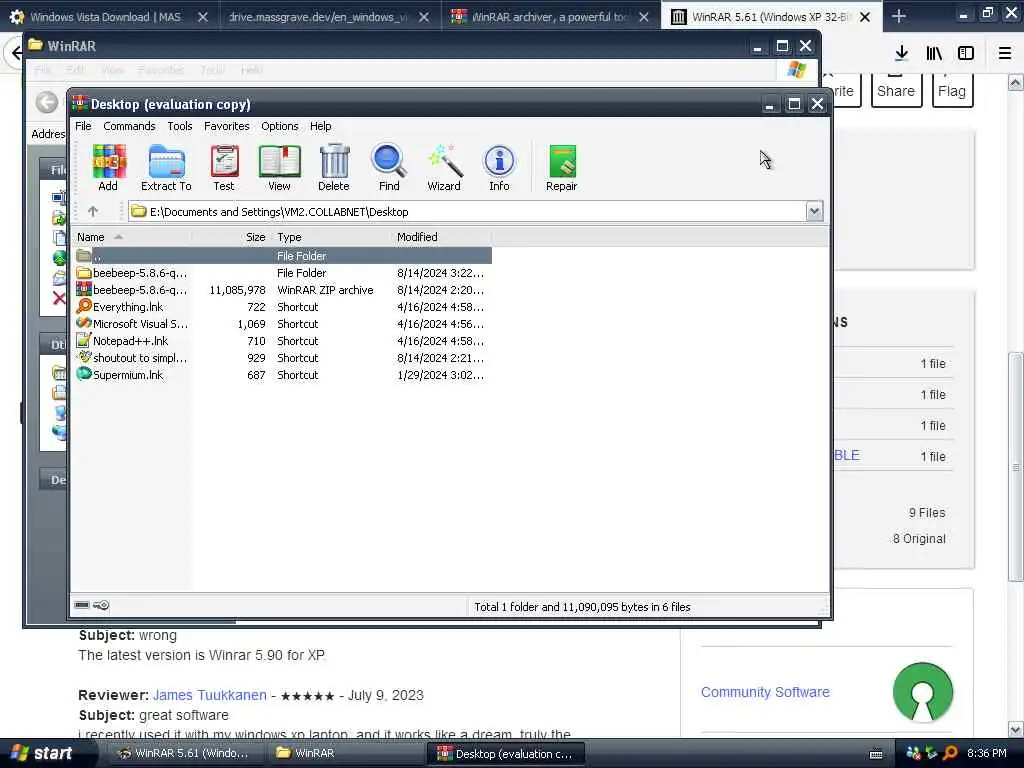
Task: Click the Everything search tray icon
Action: 950,753
